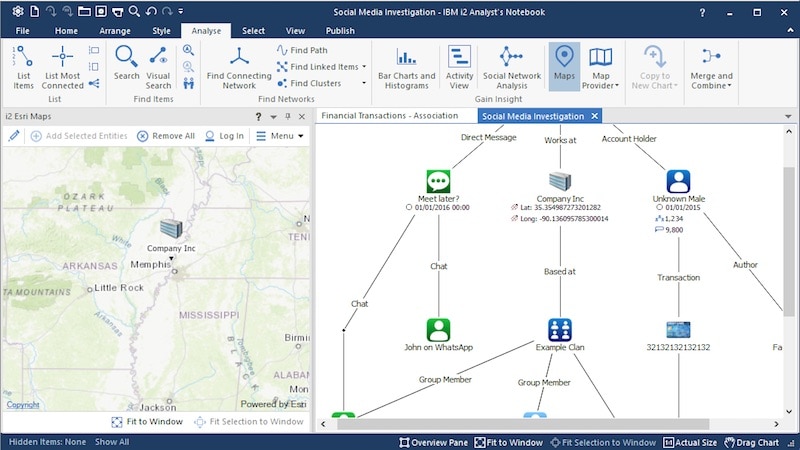
Task: Switch to the Publish ribbon tab
Action: pos(340,31)
